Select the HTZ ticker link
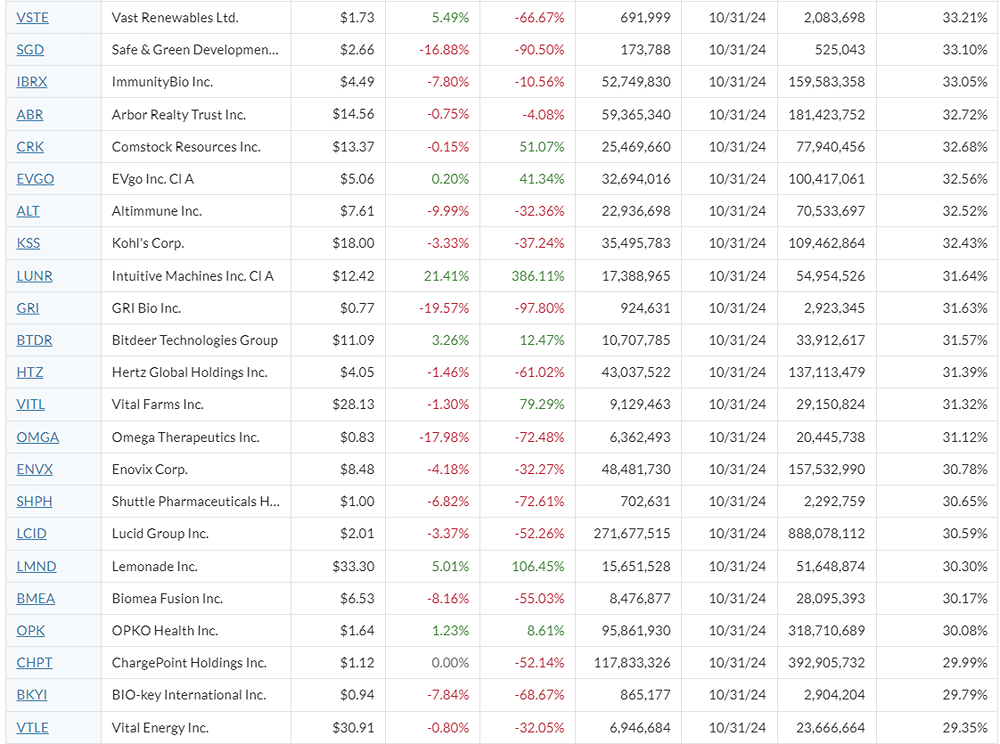 tap(30, 372)
